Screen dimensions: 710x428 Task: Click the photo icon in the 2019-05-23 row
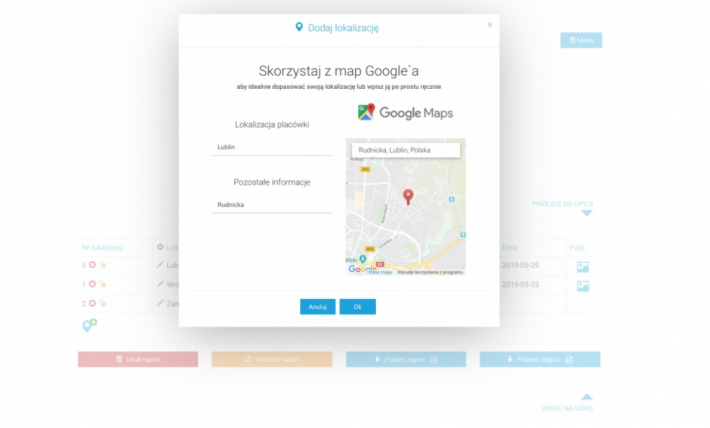(583, 285)
